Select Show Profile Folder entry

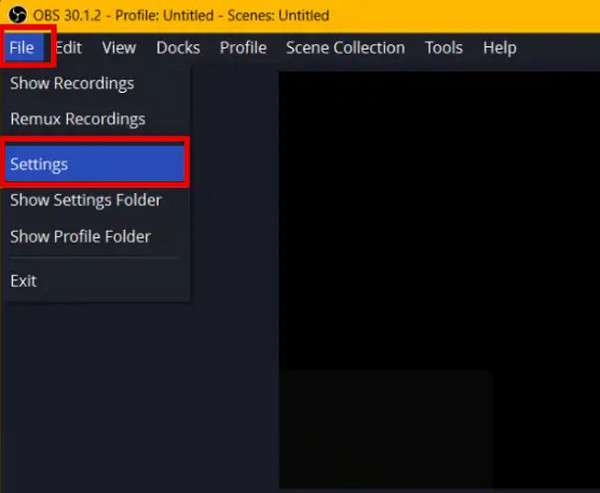(95, 236)
